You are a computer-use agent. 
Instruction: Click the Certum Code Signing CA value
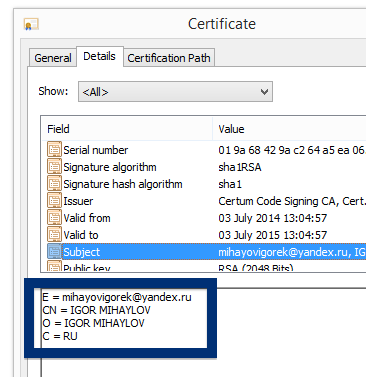(x=292, y=201)
